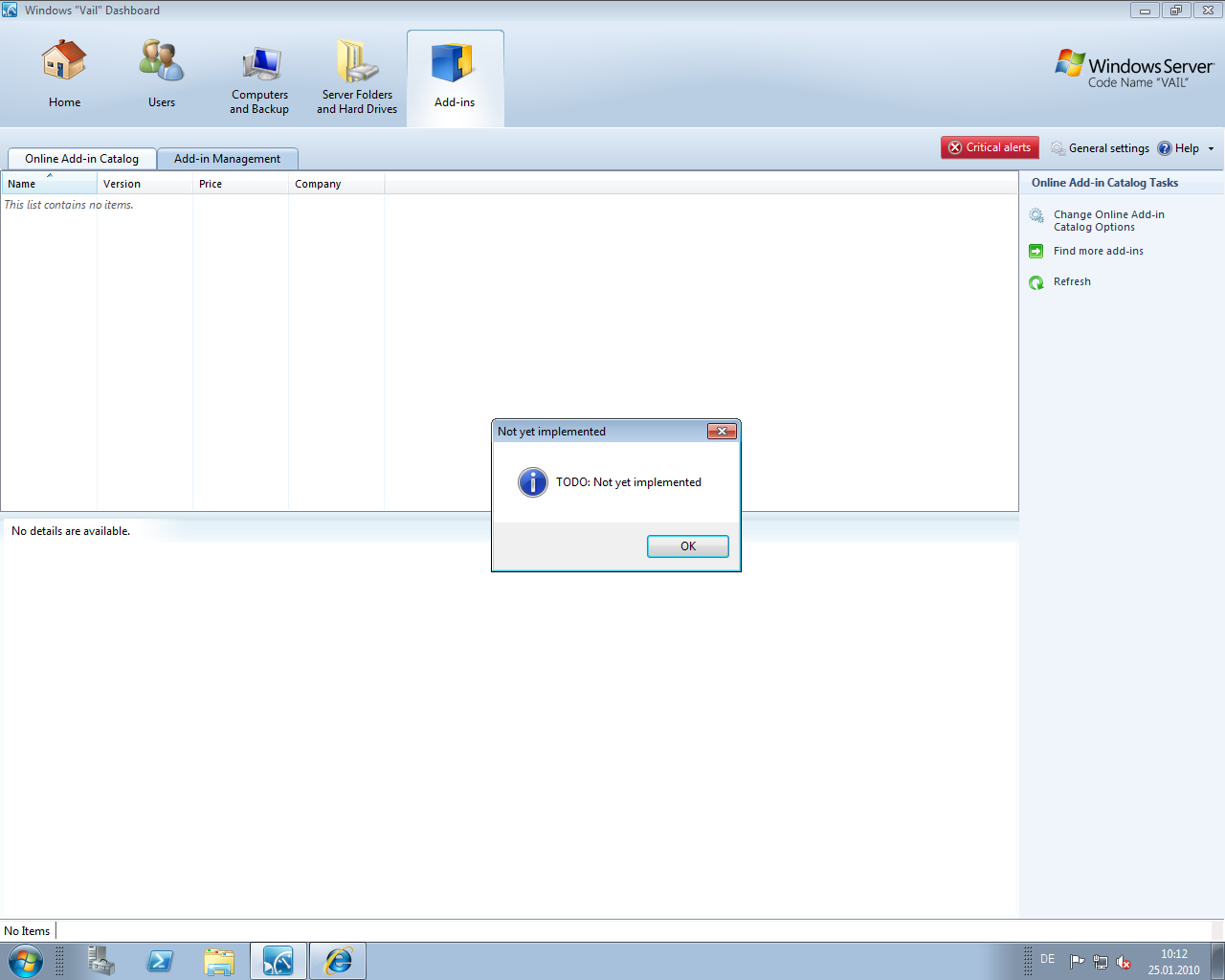Switch to Add-in Management tab

[x=228, y=159]
